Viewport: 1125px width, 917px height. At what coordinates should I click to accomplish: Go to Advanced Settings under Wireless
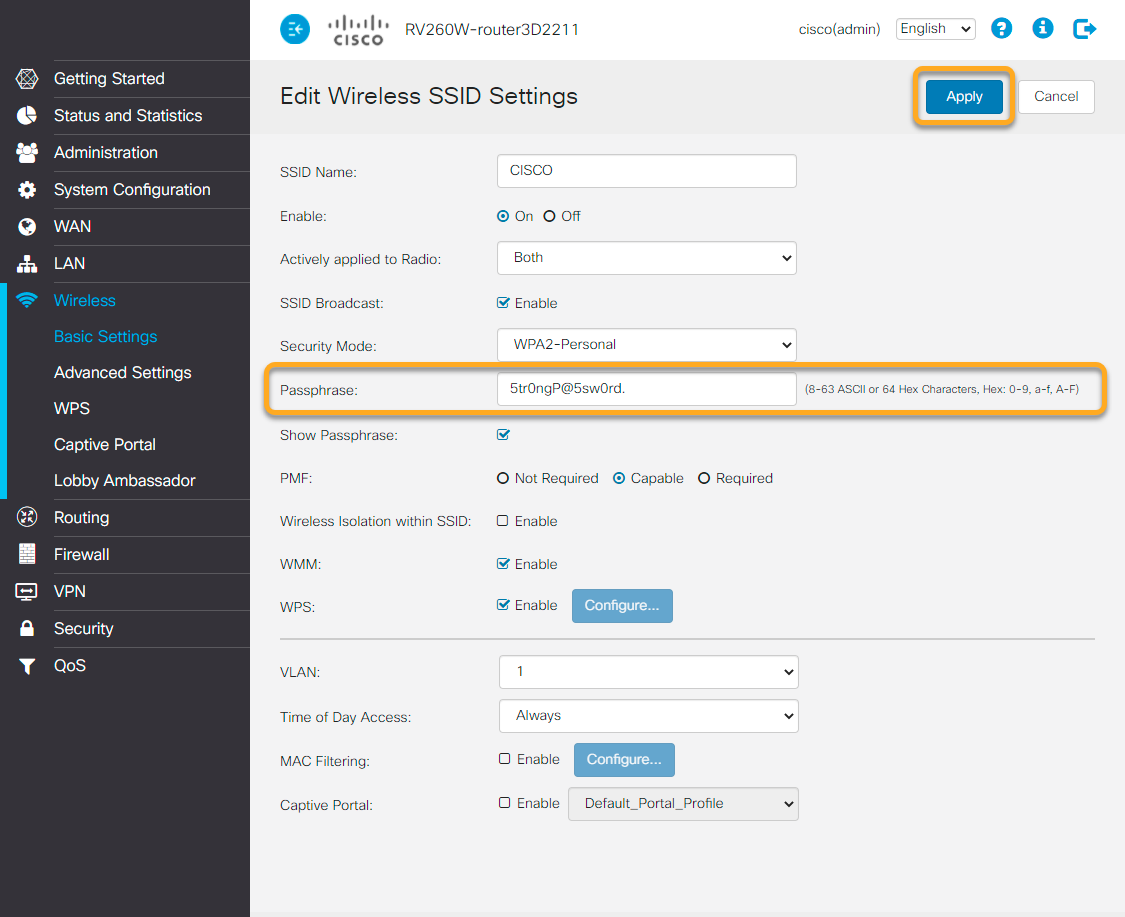pyautogui.click(x=123, y=373)
